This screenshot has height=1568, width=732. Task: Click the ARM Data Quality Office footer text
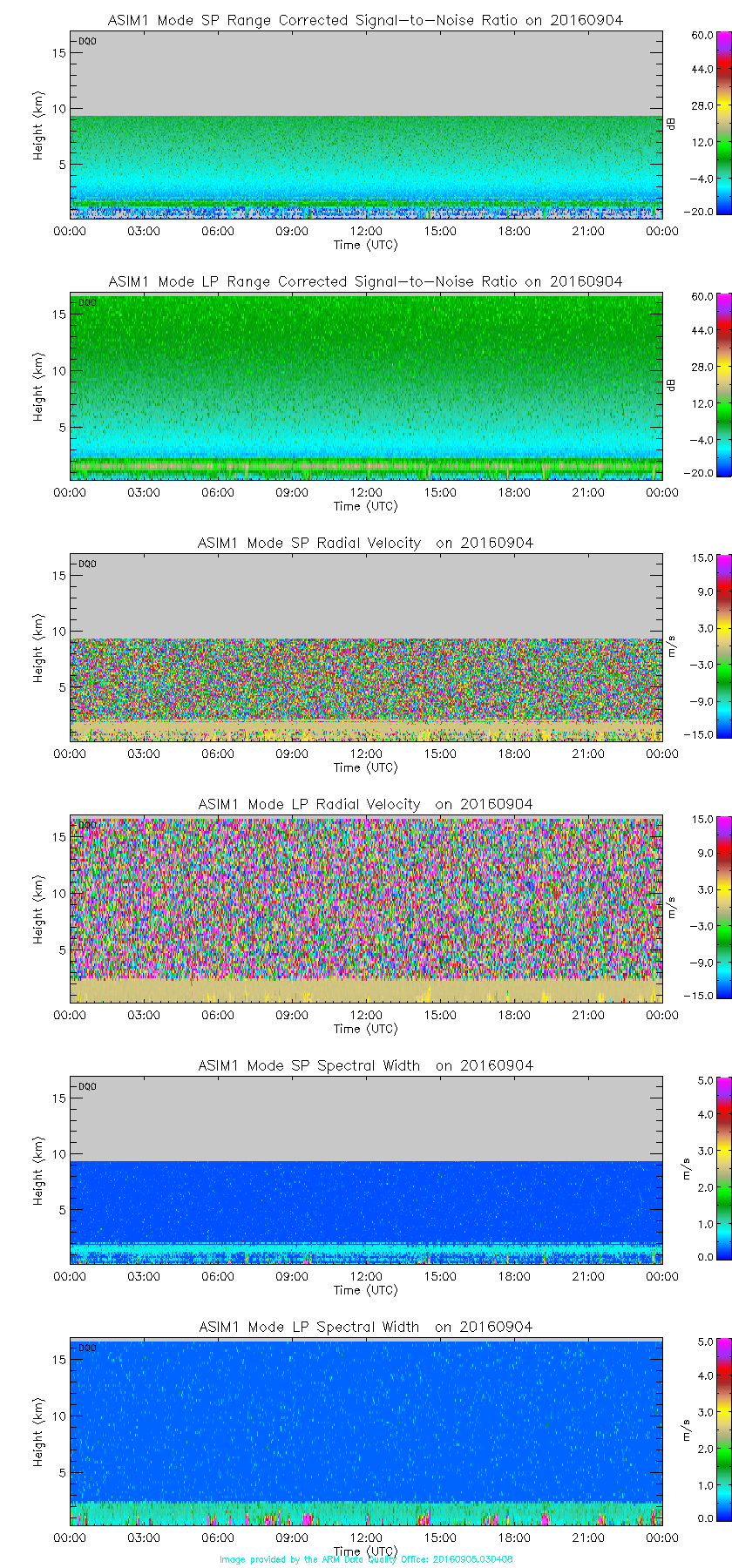point(366,1559)
